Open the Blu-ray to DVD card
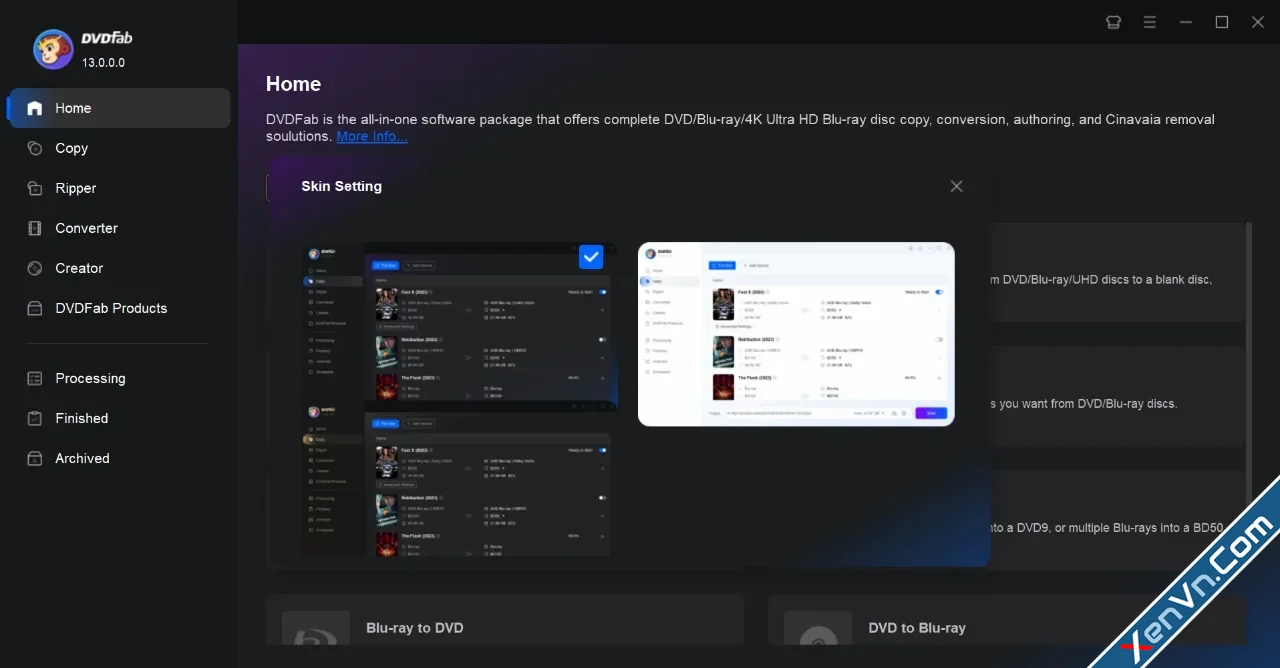The width and height of the screenshot is (1280, 668). 505,621
